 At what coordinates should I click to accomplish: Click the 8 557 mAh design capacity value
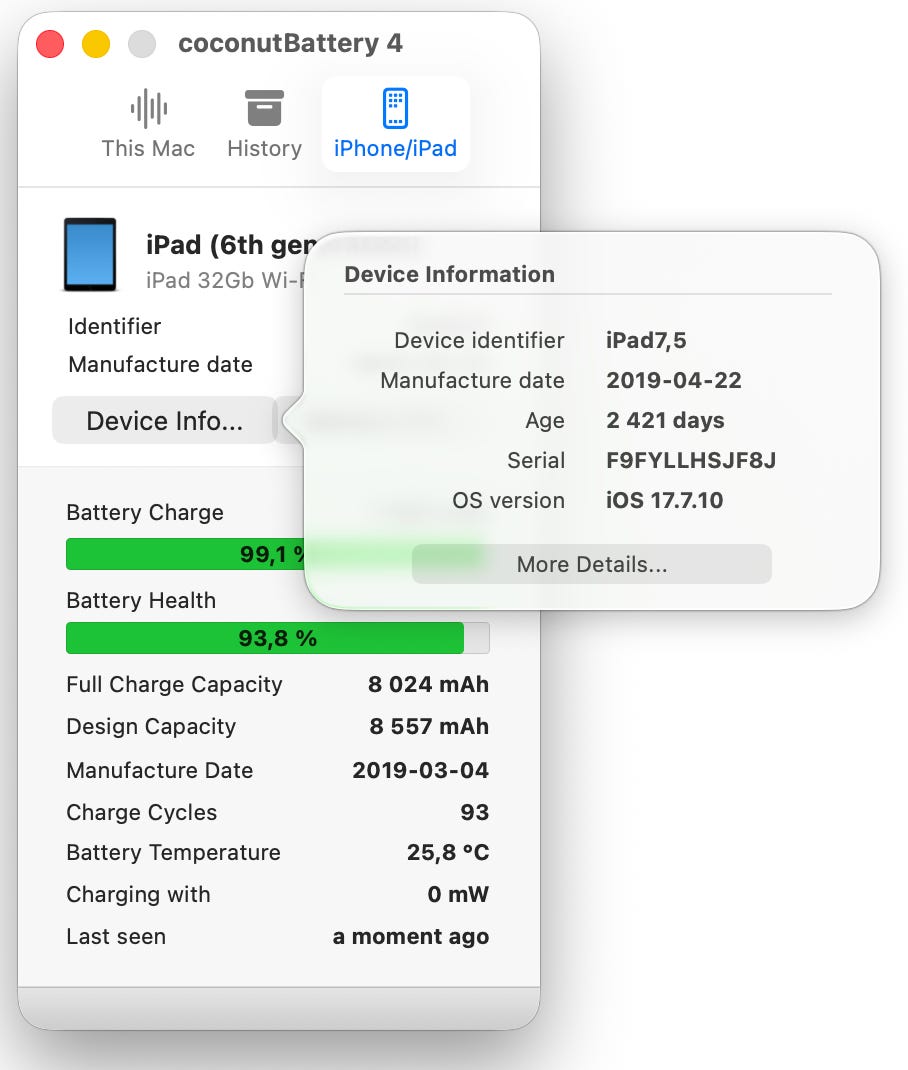pos(429,726)
